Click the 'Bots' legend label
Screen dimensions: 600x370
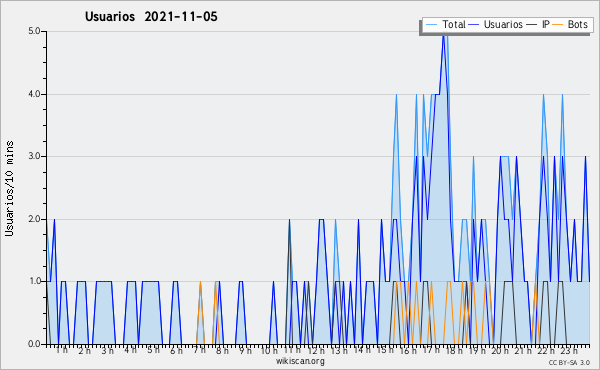coord(577,24)
